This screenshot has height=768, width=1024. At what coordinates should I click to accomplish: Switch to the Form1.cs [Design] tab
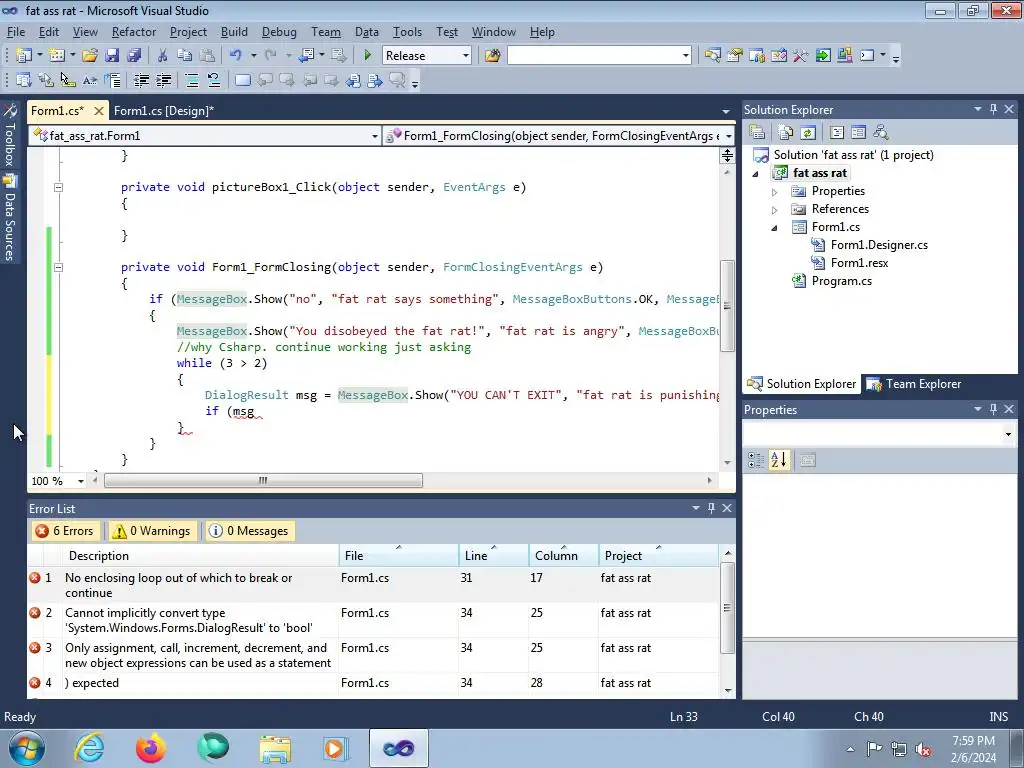point(164,111)
